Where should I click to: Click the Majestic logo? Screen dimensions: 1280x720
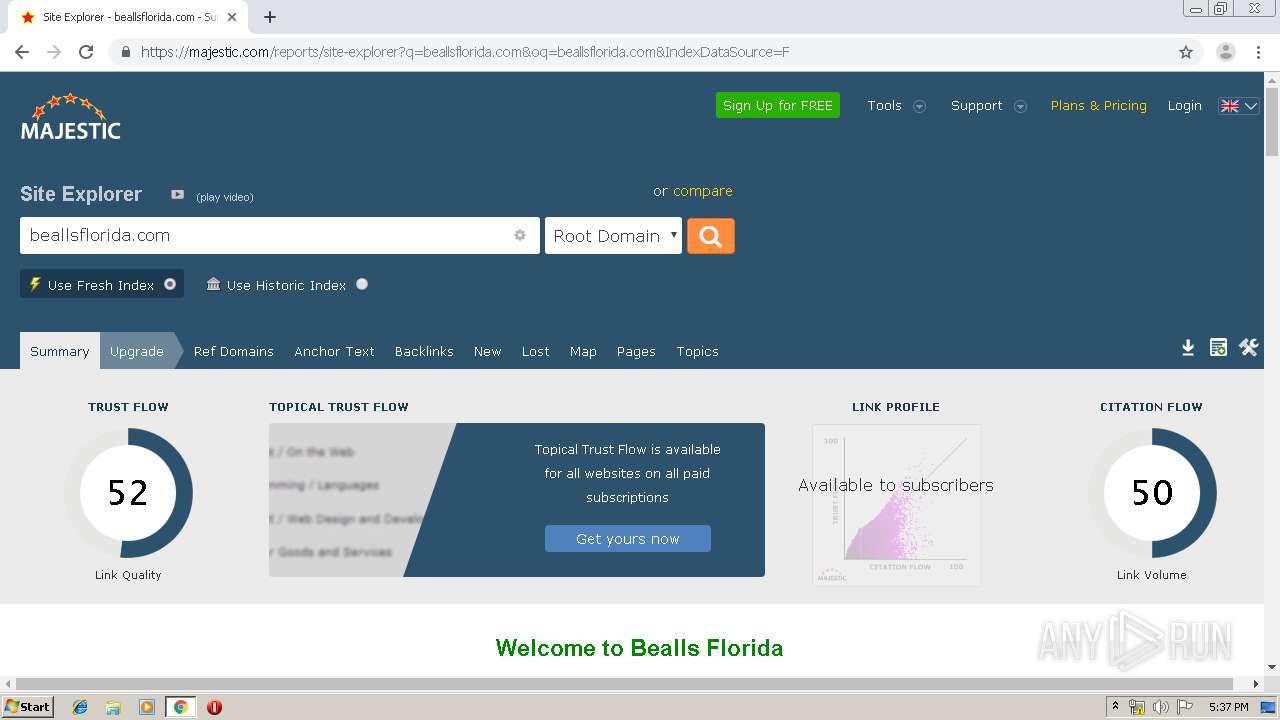[x=70, y=116]
